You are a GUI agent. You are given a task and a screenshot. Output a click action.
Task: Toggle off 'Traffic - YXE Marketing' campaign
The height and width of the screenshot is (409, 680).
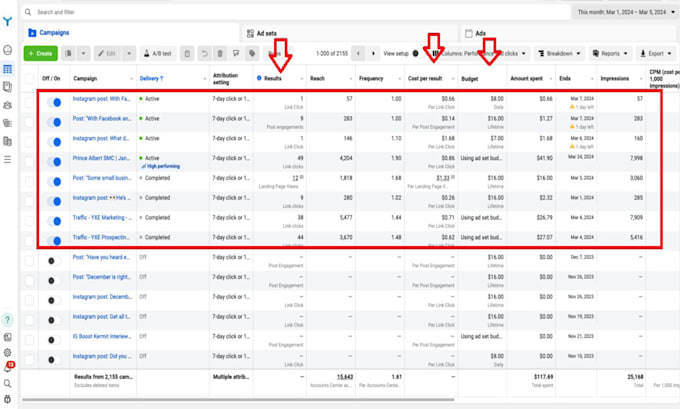click(54, 221)
